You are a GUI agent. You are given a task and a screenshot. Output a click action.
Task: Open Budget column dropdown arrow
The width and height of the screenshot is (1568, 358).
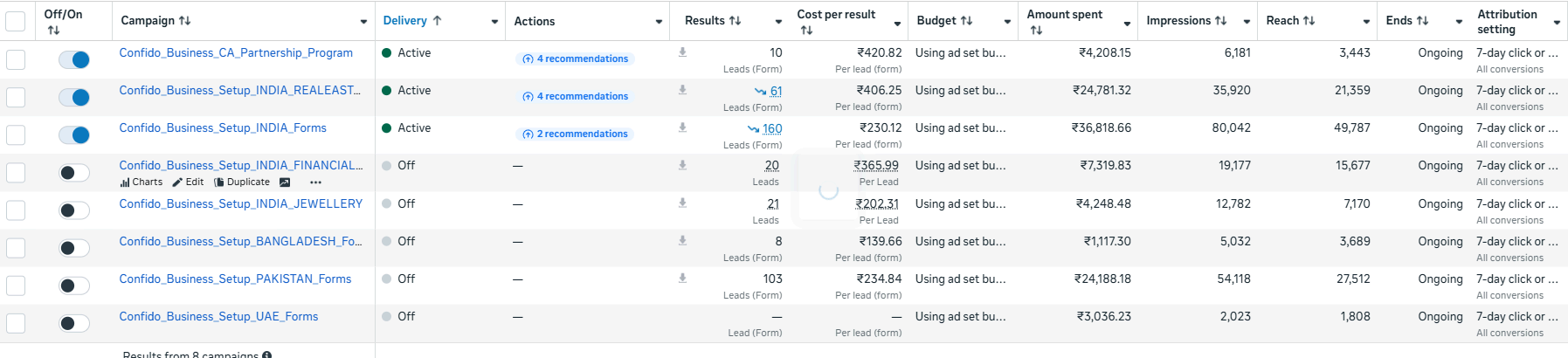(1007, 22)
